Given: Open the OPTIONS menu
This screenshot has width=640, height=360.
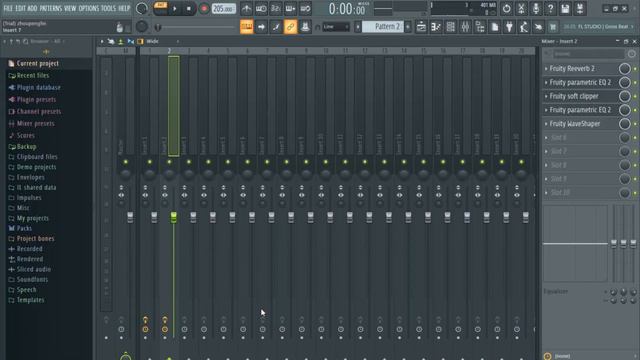Looking at the screenshot, I should point(89,8).
